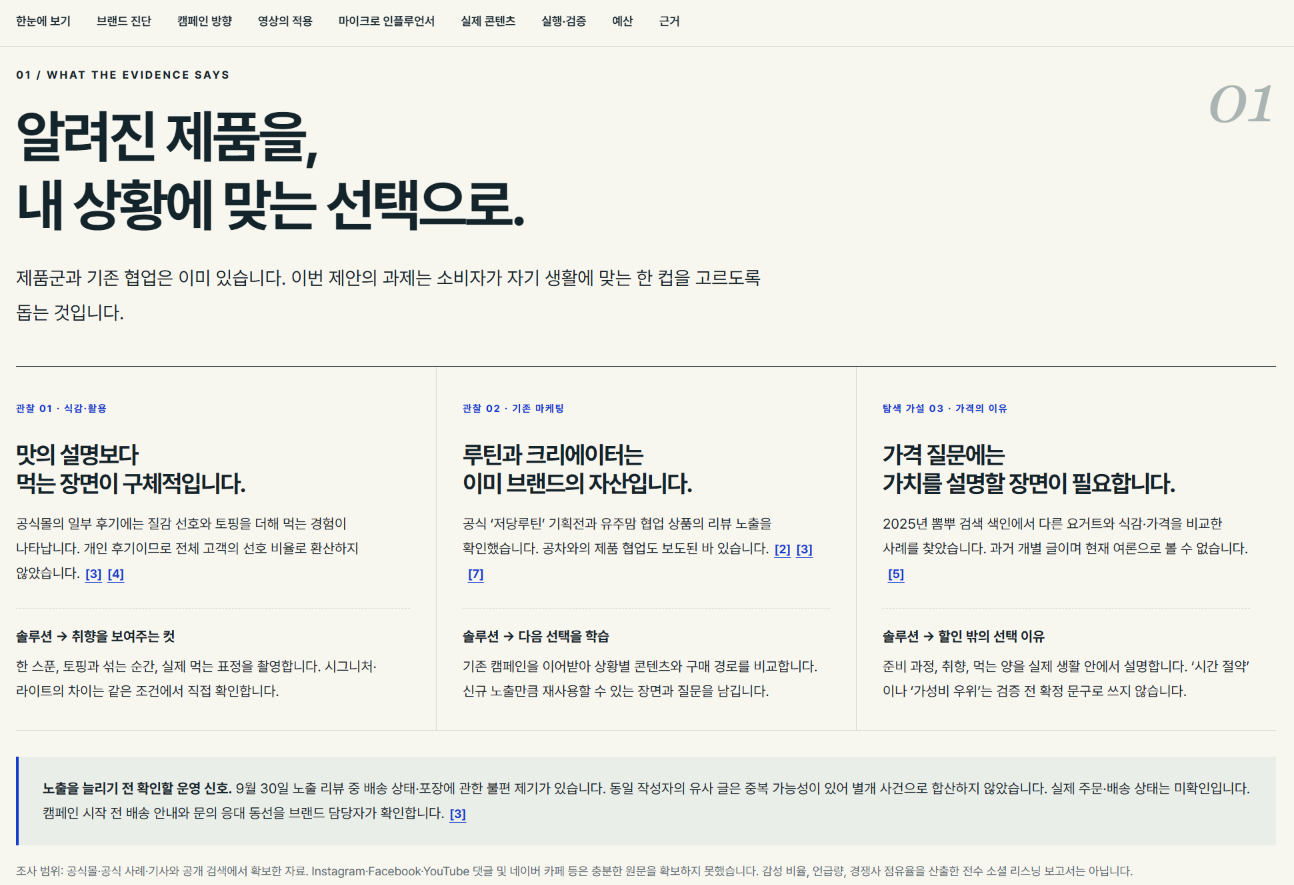Click the heading '가격 질문에는 가치를 설명할 장면이 필요합니다.'
The image size is (1294, 885).
[1028, 470]
